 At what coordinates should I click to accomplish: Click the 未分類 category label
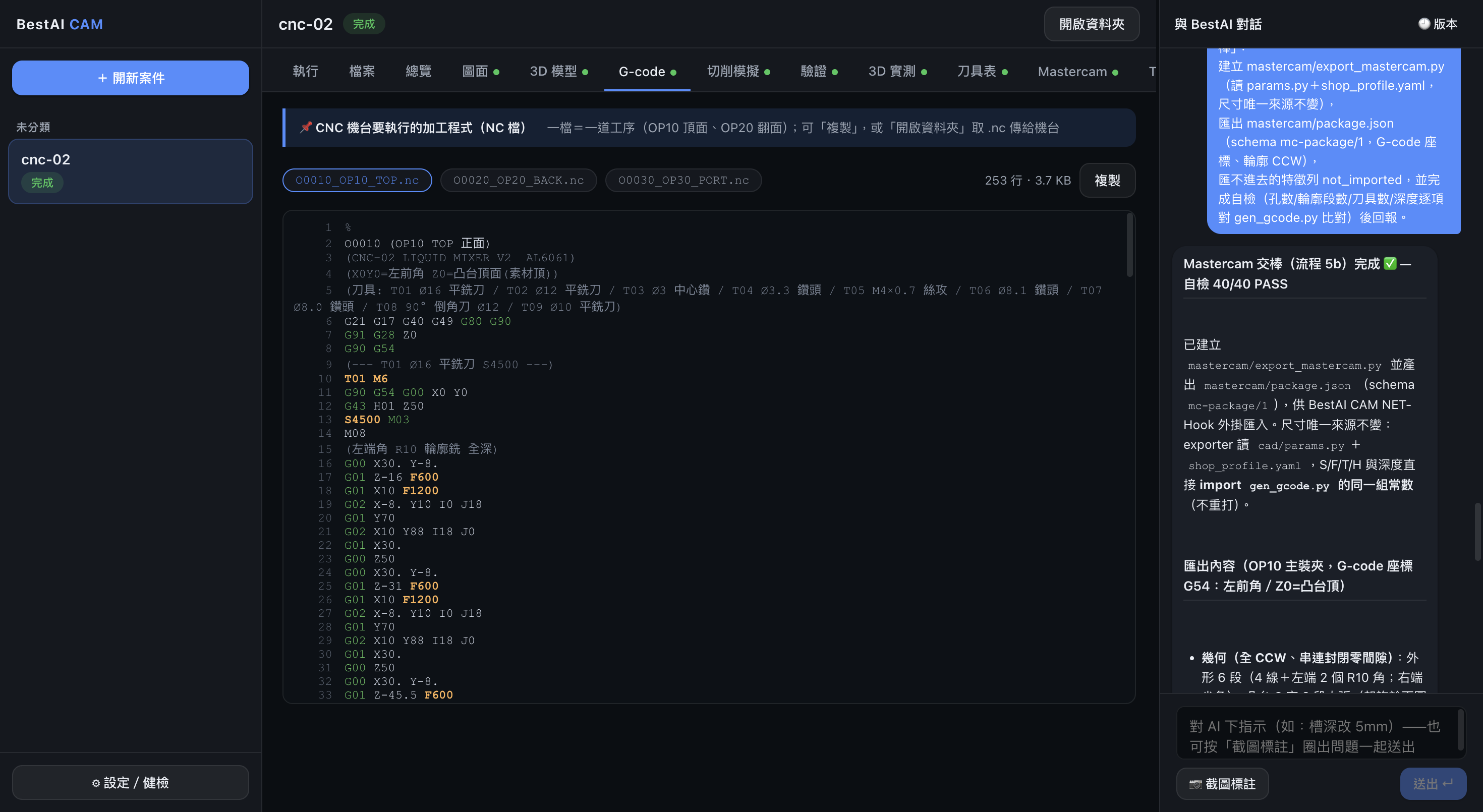click(x=33, y=127)
